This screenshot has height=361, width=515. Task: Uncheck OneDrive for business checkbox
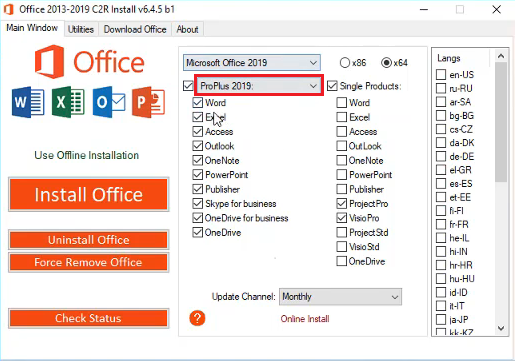(198, 218)
